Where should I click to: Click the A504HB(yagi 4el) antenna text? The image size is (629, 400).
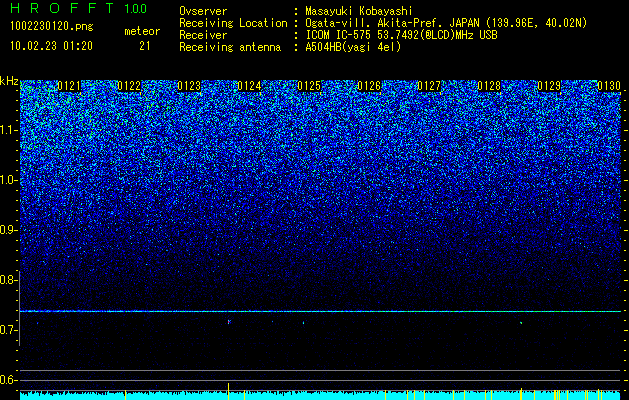coord(353,48)
